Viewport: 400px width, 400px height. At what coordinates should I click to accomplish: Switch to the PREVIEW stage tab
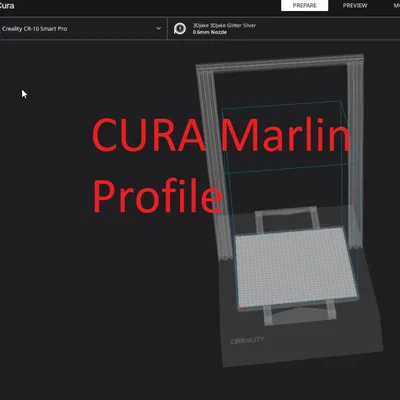355,6
